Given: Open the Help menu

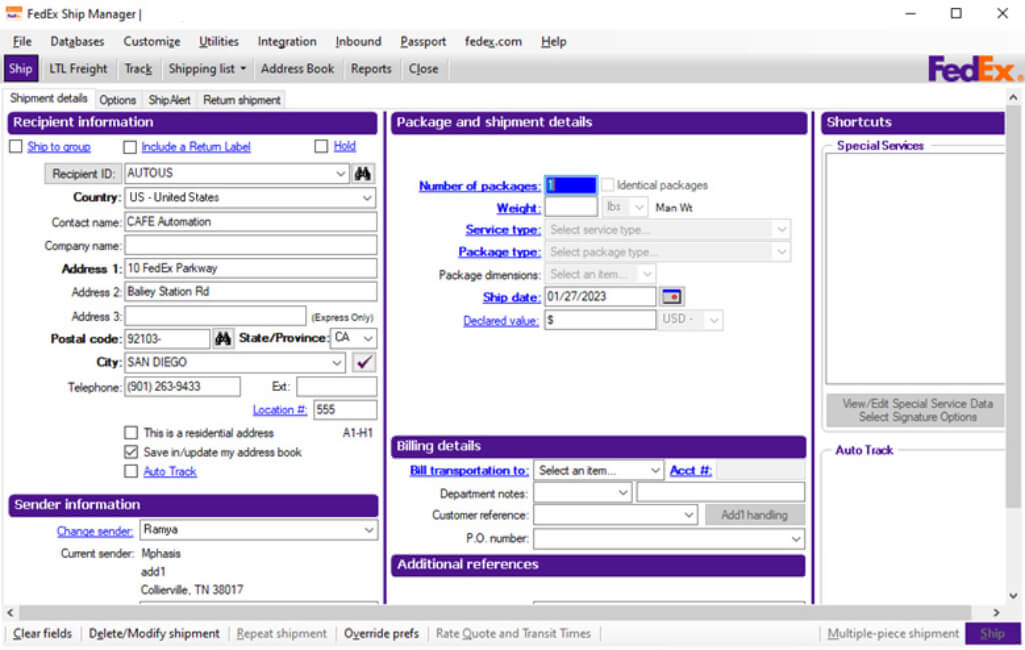Looking at the screenshot, I should (554, 42).
